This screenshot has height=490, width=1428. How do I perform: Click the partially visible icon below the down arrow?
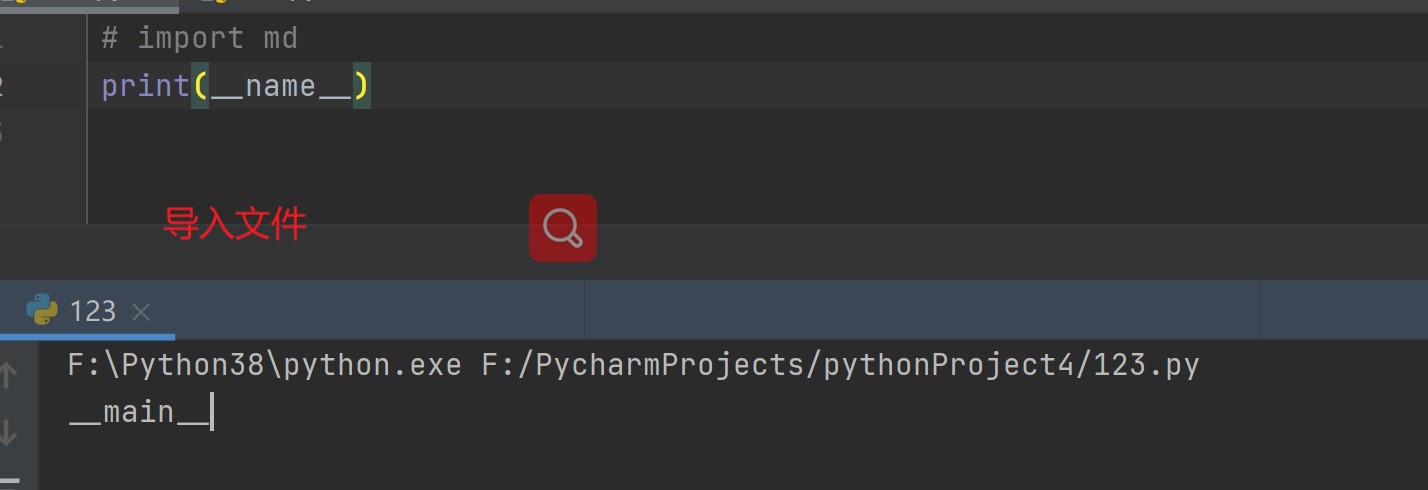click(9, 481)
